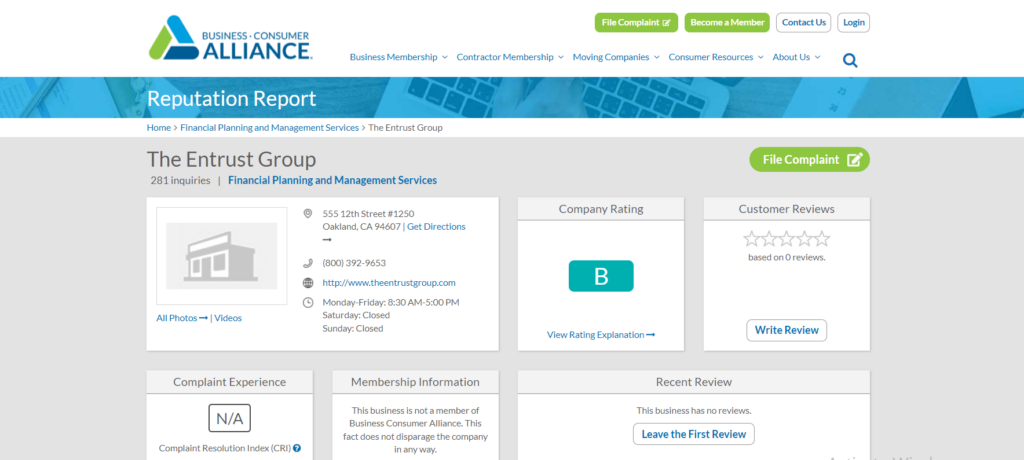This screenshot has height=460, width=1024.
Task: Click the location pin icon beside address
Action: click(x=308, y=214)
